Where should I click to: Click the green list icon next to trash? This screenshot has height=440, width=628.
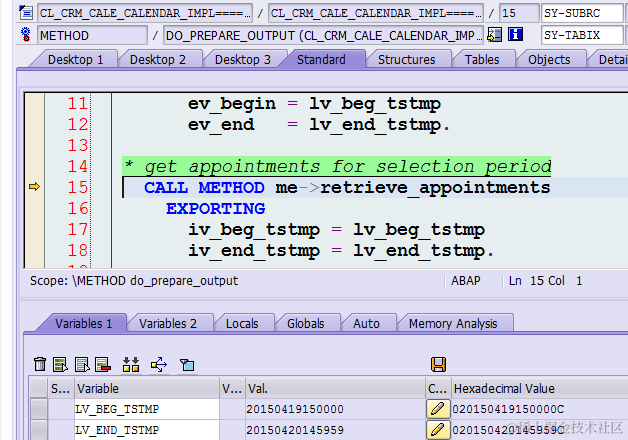[60, 364]
